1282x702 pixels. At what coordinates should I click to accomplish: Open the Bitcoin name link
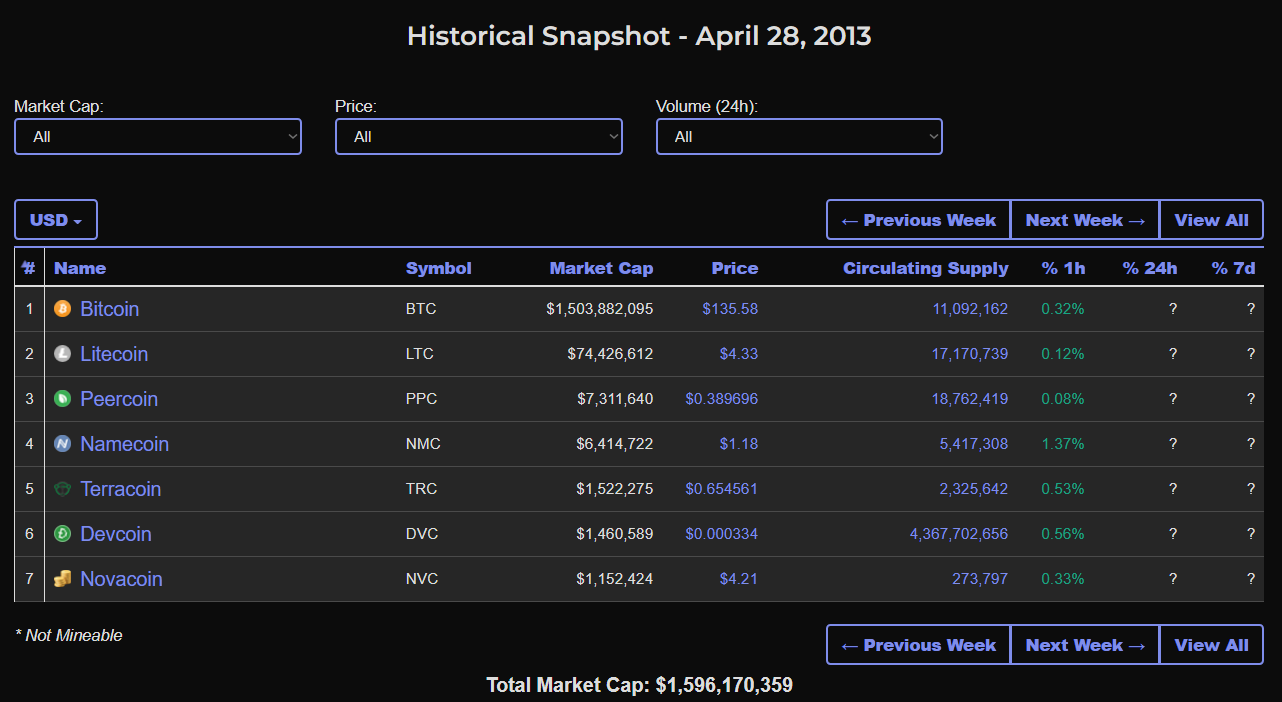pyautogui.click(x=110, y=309)
